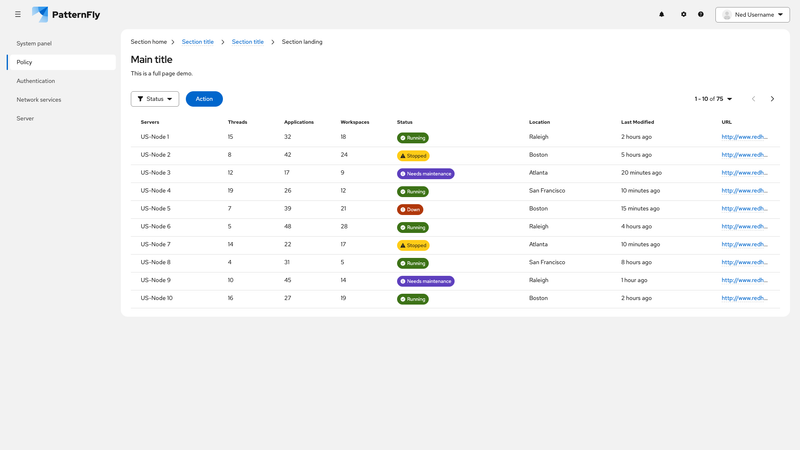Open Ned Username user menu
The width and height of the screenshot is (800, 450).
tap(753, 15)
